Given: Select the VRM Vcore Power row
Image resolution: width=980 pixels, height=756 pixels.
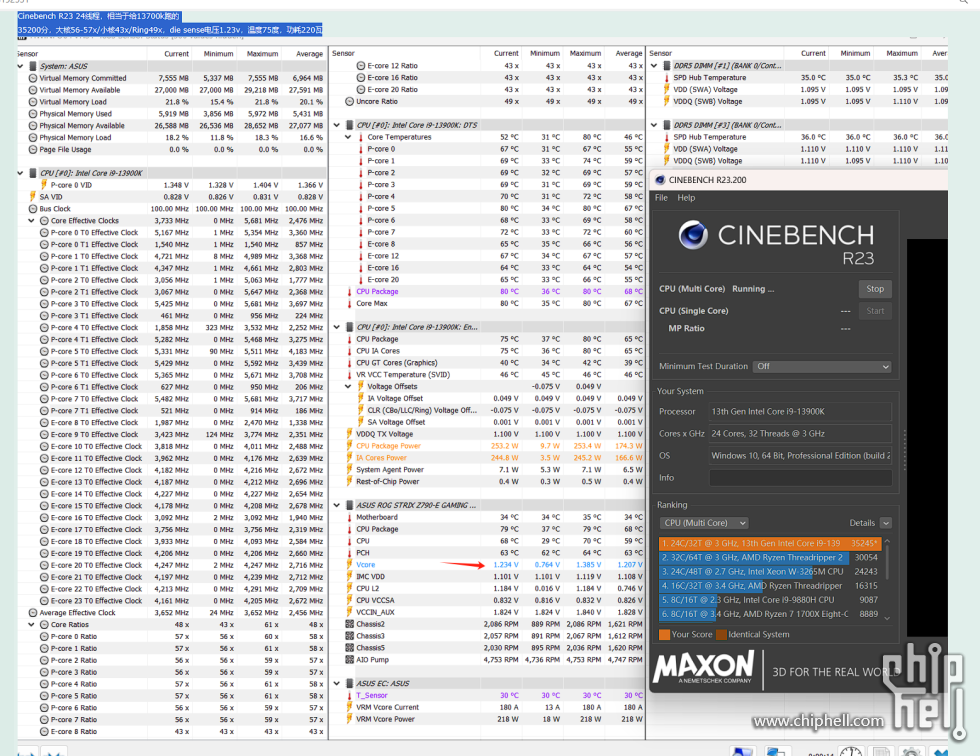Looking at the screenshot, I should (x=488, y=719).
